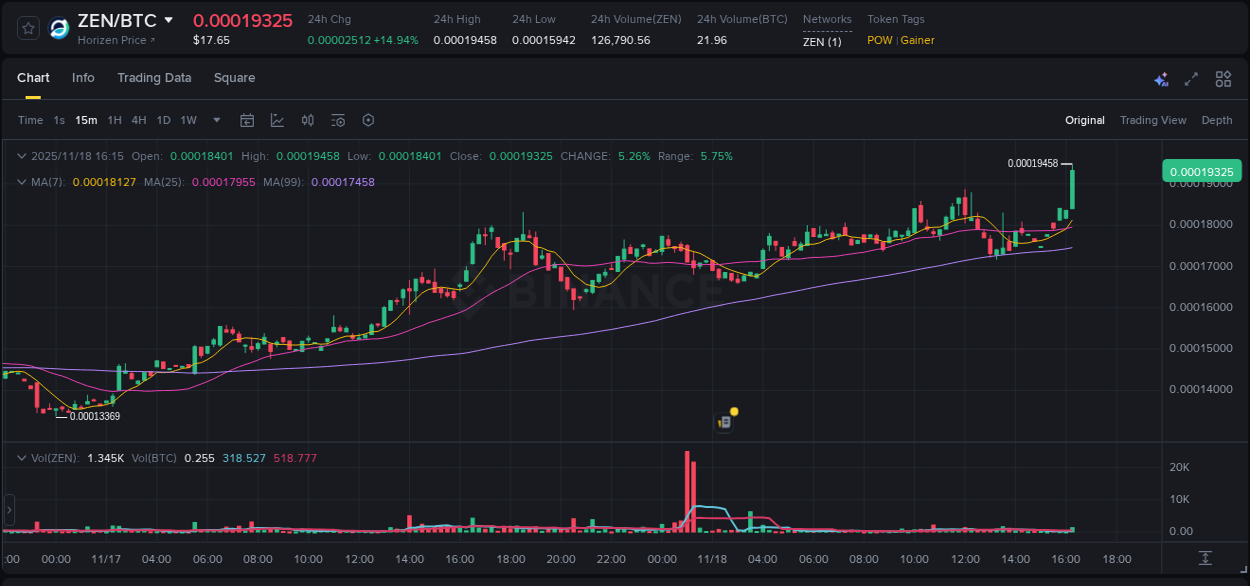Open the ZEN/BTC pair selector dropdown
1250x586 pixels.
[x=168, y=20]
